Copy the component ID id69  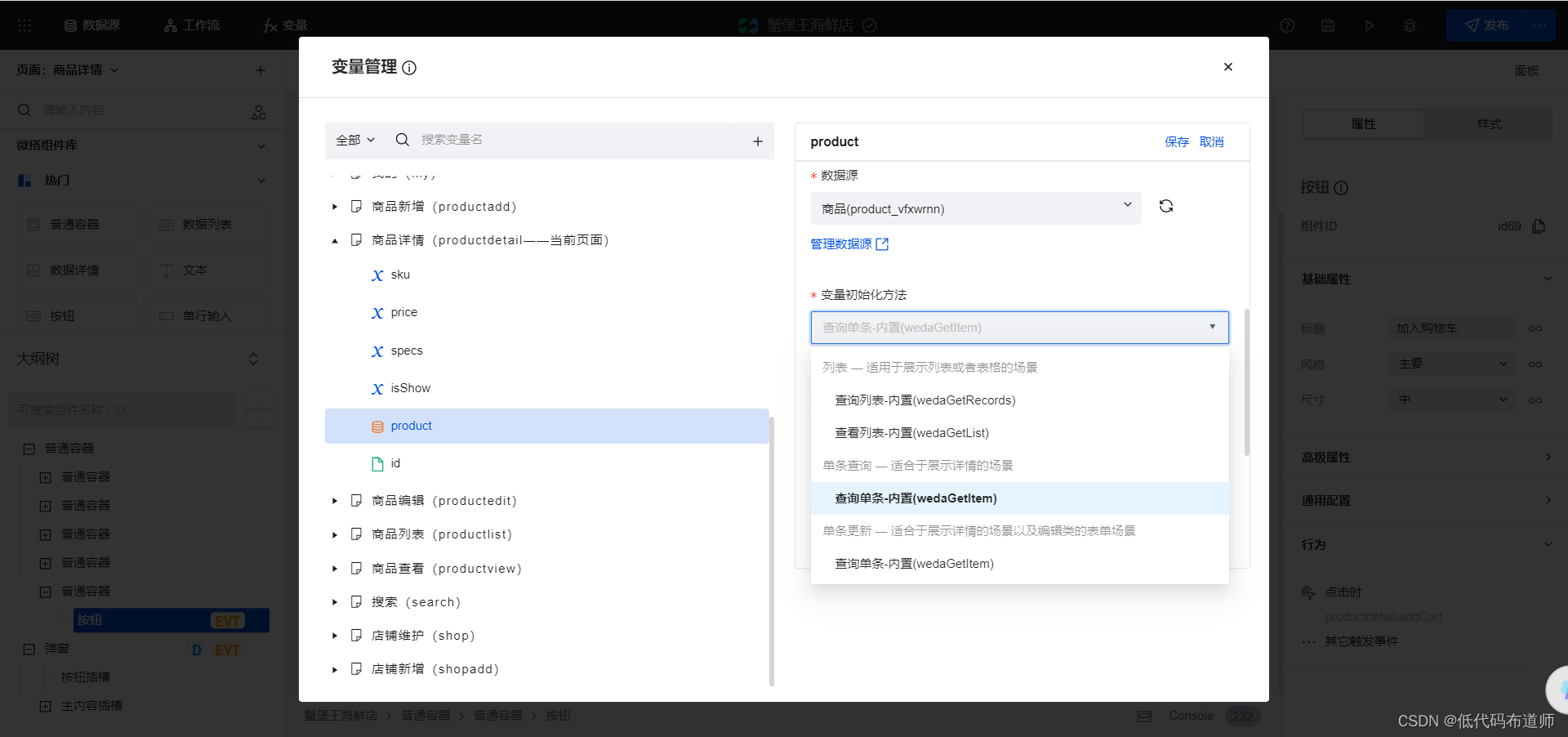[1539, 226]
